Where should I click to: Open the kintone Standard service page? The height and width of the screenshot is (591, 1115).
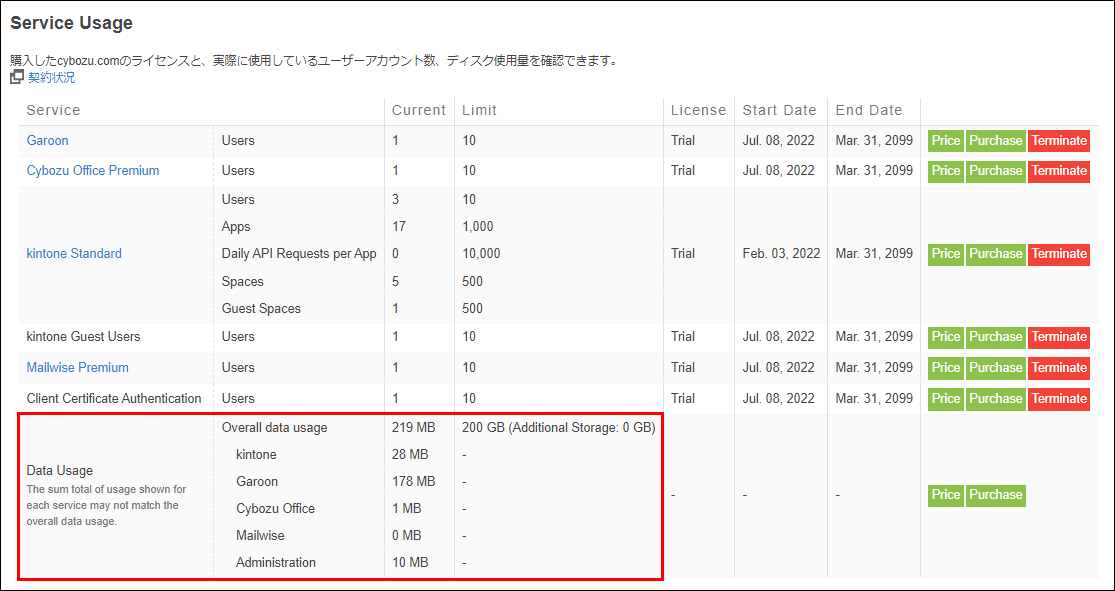(x=73, y=253)
